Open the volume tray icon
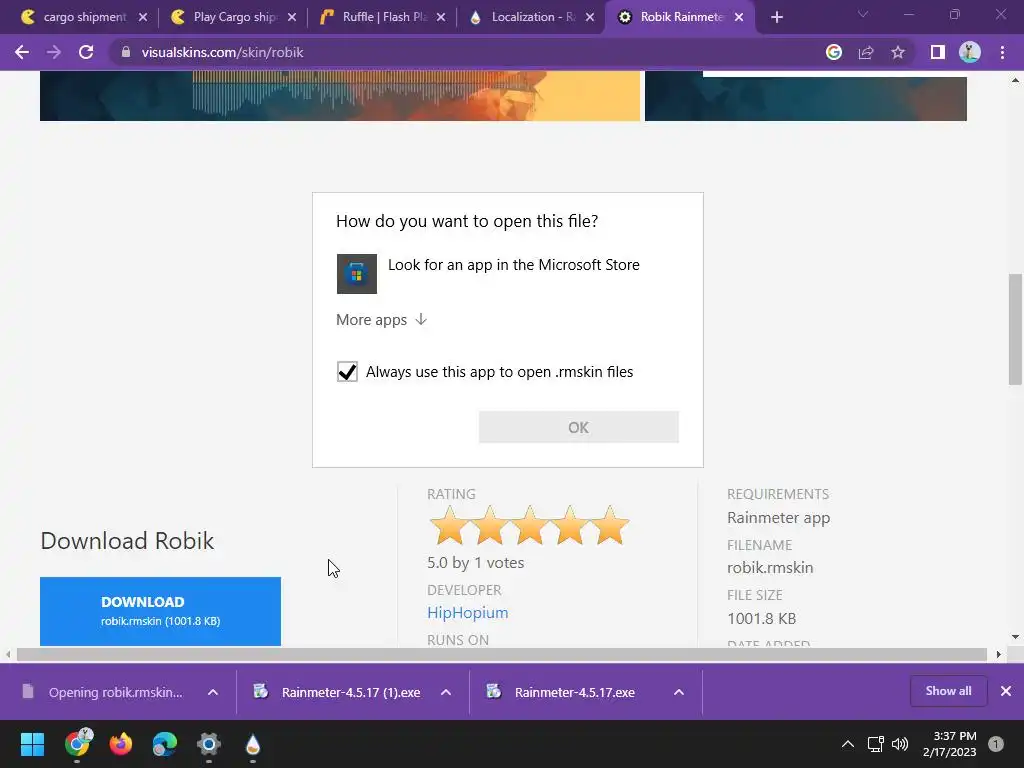Viewport: 1024px width, 768px height. 900,744
